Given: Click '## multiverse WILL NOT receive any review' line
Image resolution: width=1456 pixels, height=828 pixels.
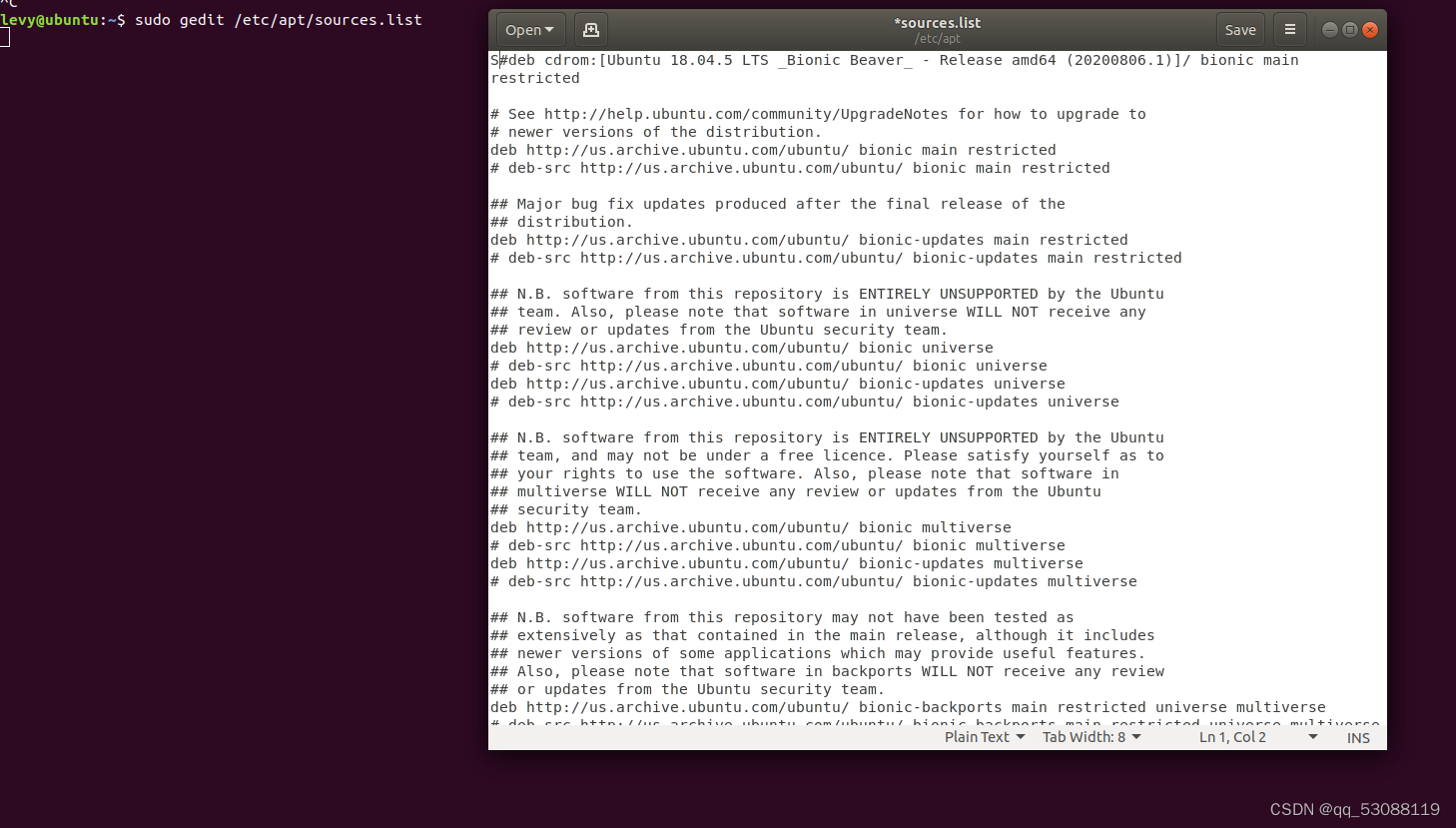Looking at the screenshot, I should [x=796, y=491].
